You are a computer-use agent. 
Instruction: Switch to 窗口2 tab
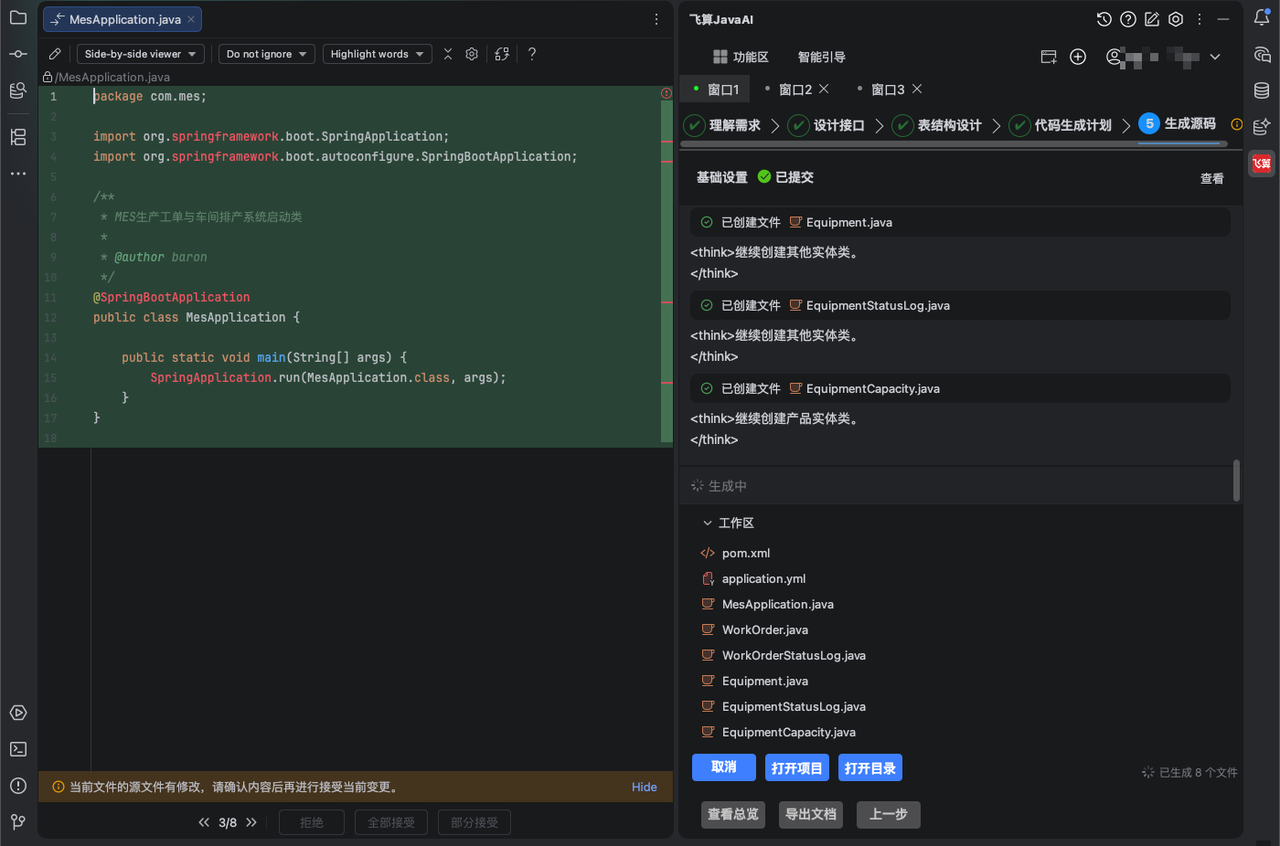tap(796, 89)
